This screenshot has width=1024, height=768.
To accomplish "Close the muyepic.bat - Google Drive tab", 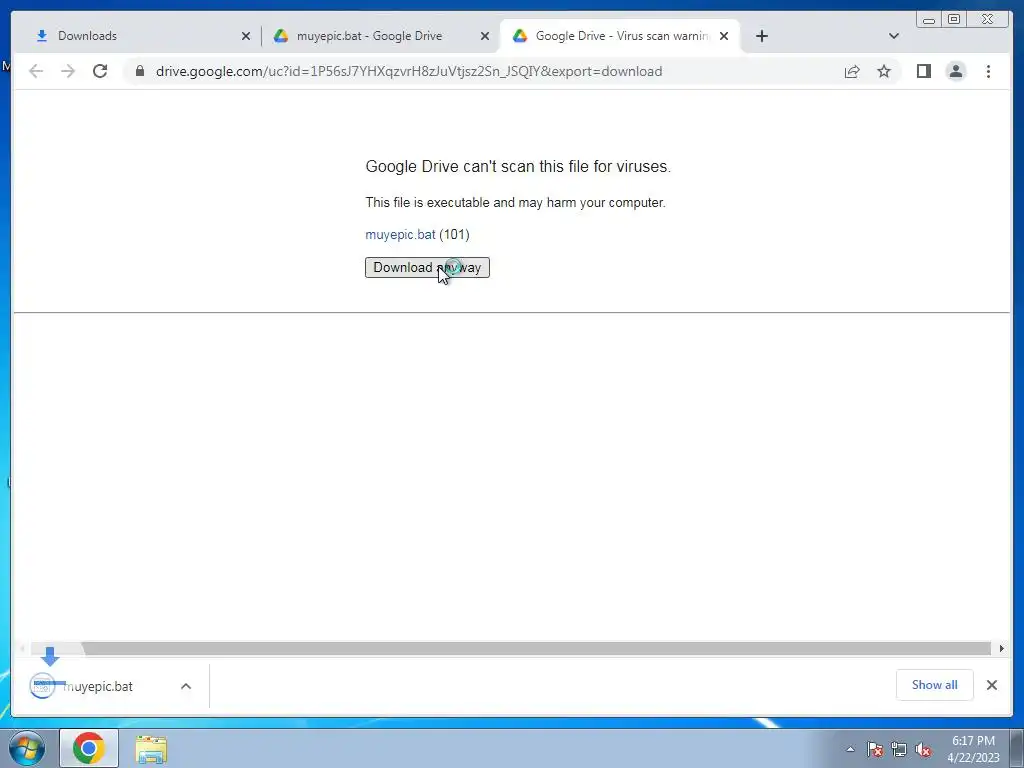I will (x=485, y=36).
